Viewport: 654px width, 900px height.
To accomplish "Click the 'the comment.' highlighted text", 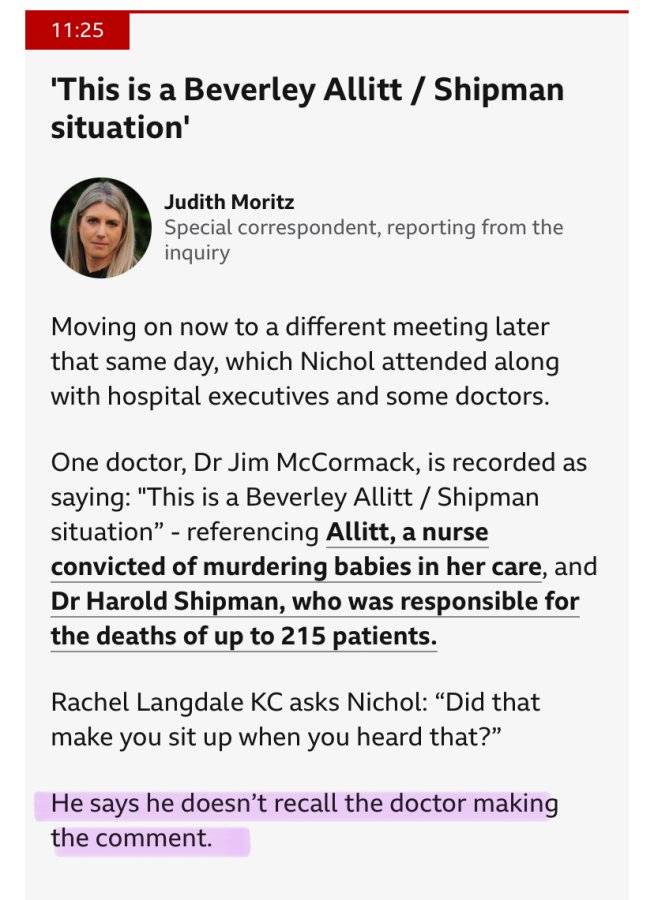I will [x=131, y=838].
